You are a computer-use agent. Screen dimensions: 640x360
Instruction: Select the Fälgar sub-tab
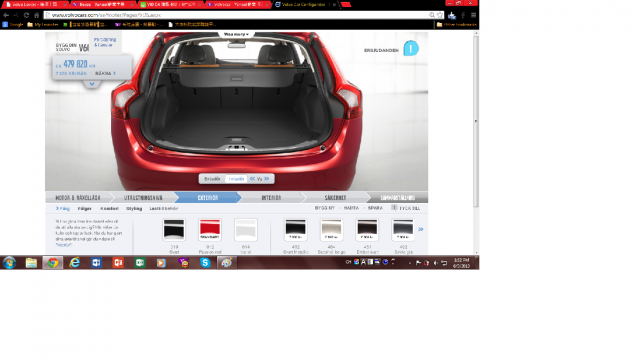84,209
